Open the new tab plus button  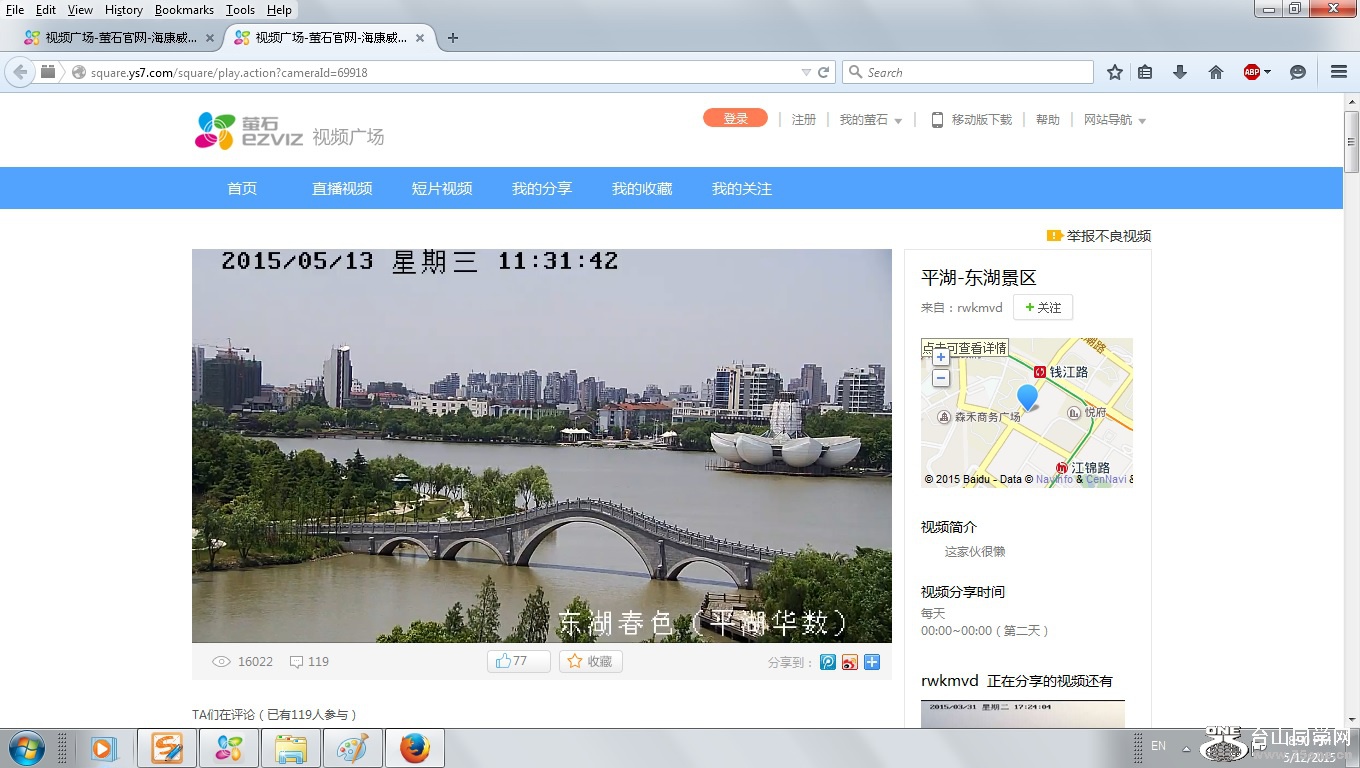(453, 38)
